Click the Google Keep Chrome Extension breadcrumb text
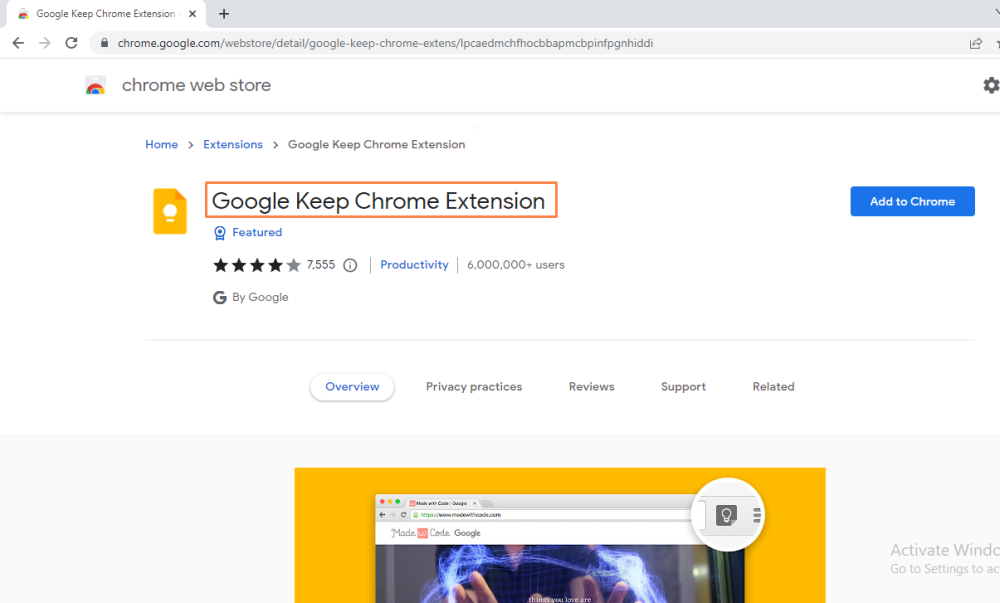 376,145
